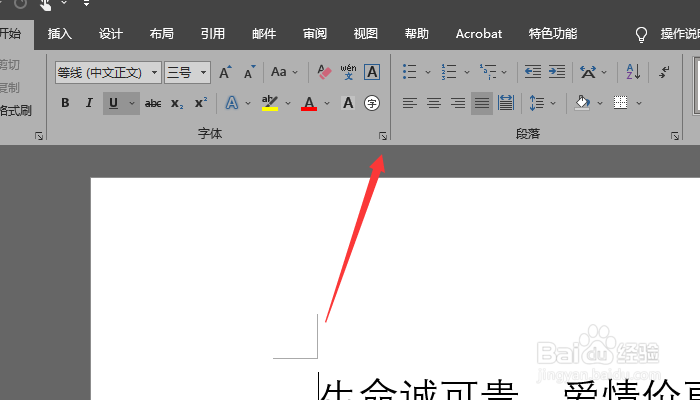Image resolution: width=700 pixels, height=400 pixels.
Task: Toggle superscript formatting
Action: coord(201,103)
